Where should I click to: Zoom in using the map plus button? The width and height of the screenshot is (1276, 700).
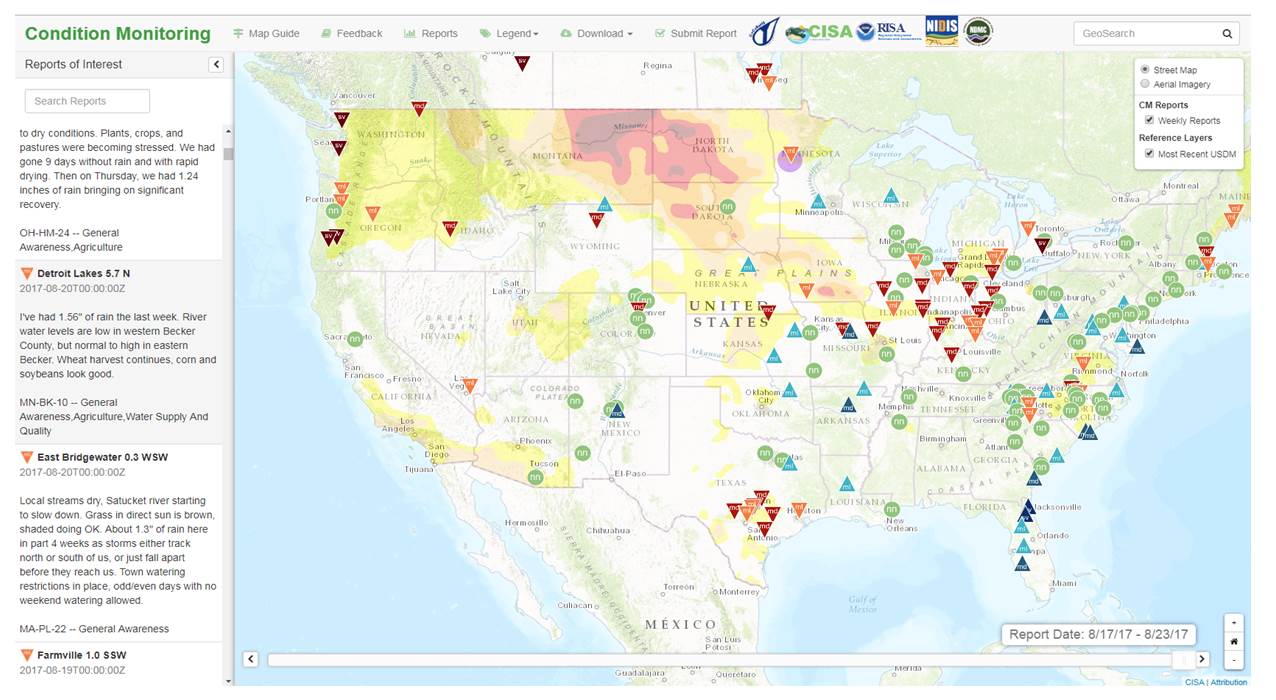[1234, 622]
